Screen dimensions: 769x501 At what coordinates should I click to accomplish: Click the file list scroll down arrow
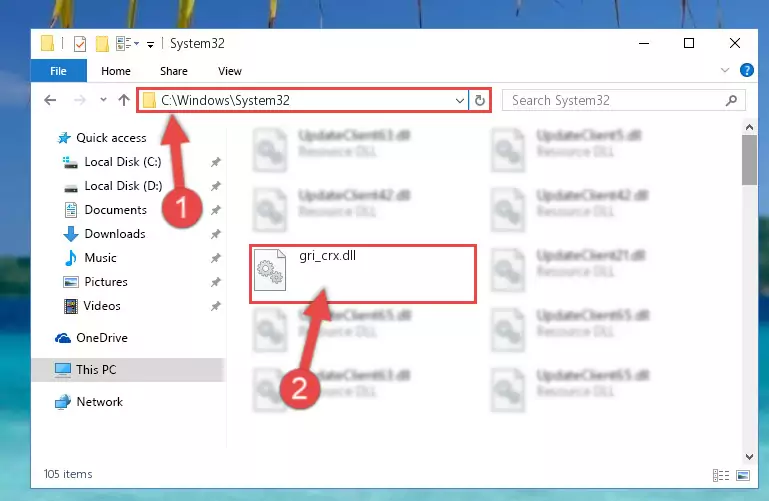(749, 457)
